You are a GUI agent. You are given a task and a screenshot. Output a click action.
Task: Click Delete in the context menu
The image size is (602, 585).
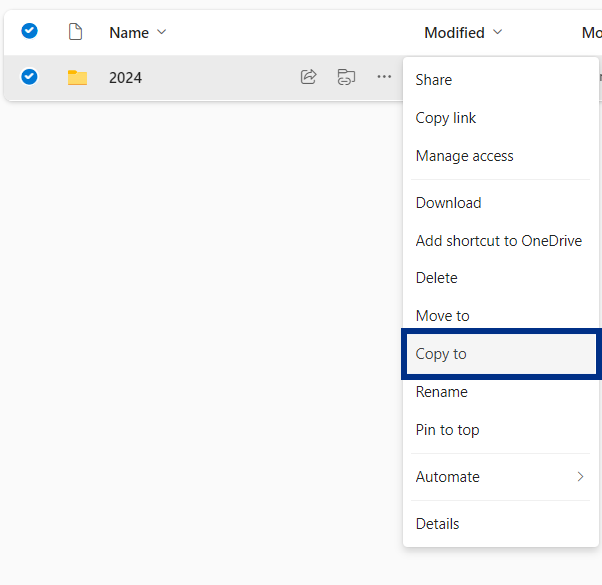(x=436, y=278)
